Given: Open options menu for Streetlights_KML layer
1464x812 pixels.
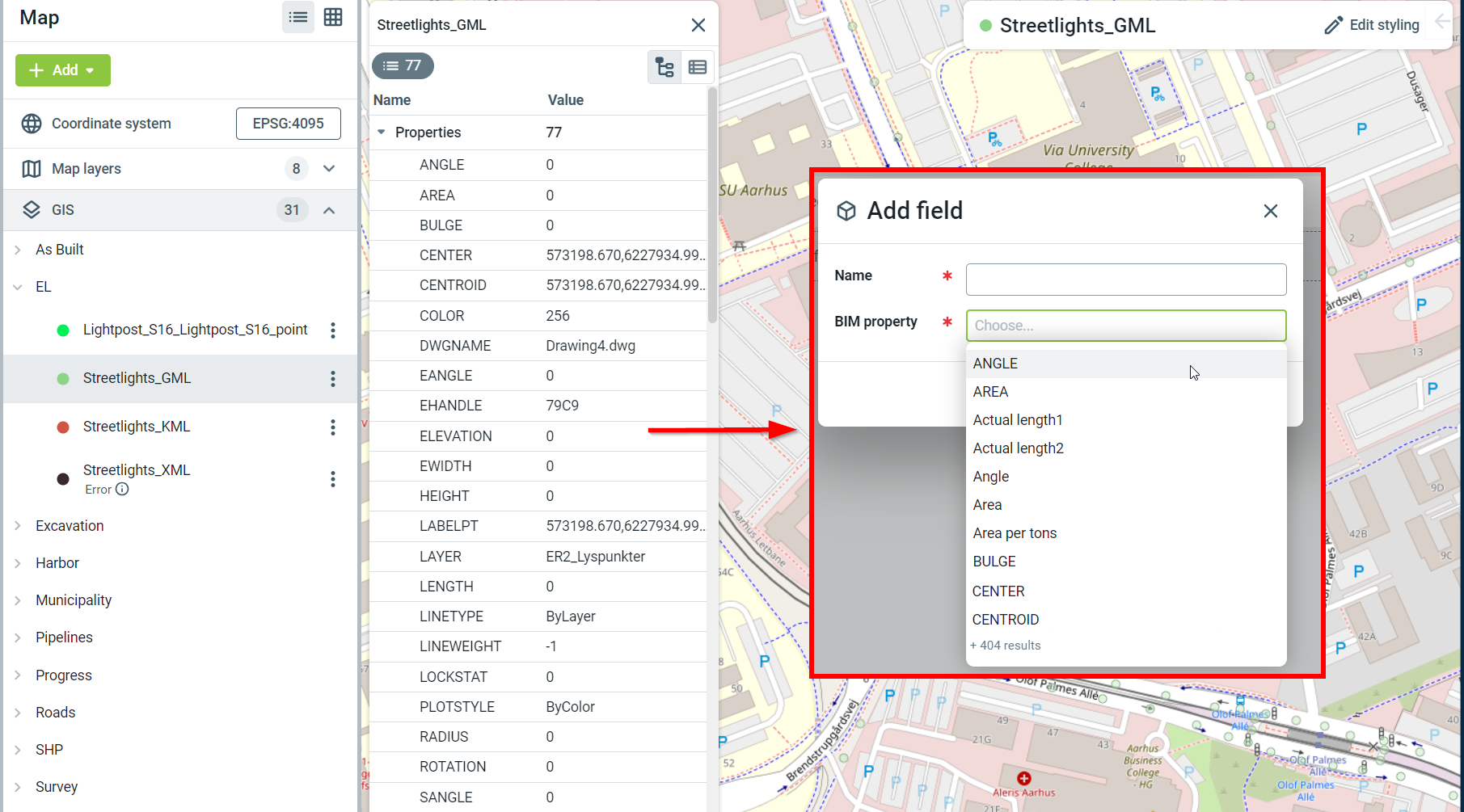Looking at the screenshot, I should pos(332,427).
